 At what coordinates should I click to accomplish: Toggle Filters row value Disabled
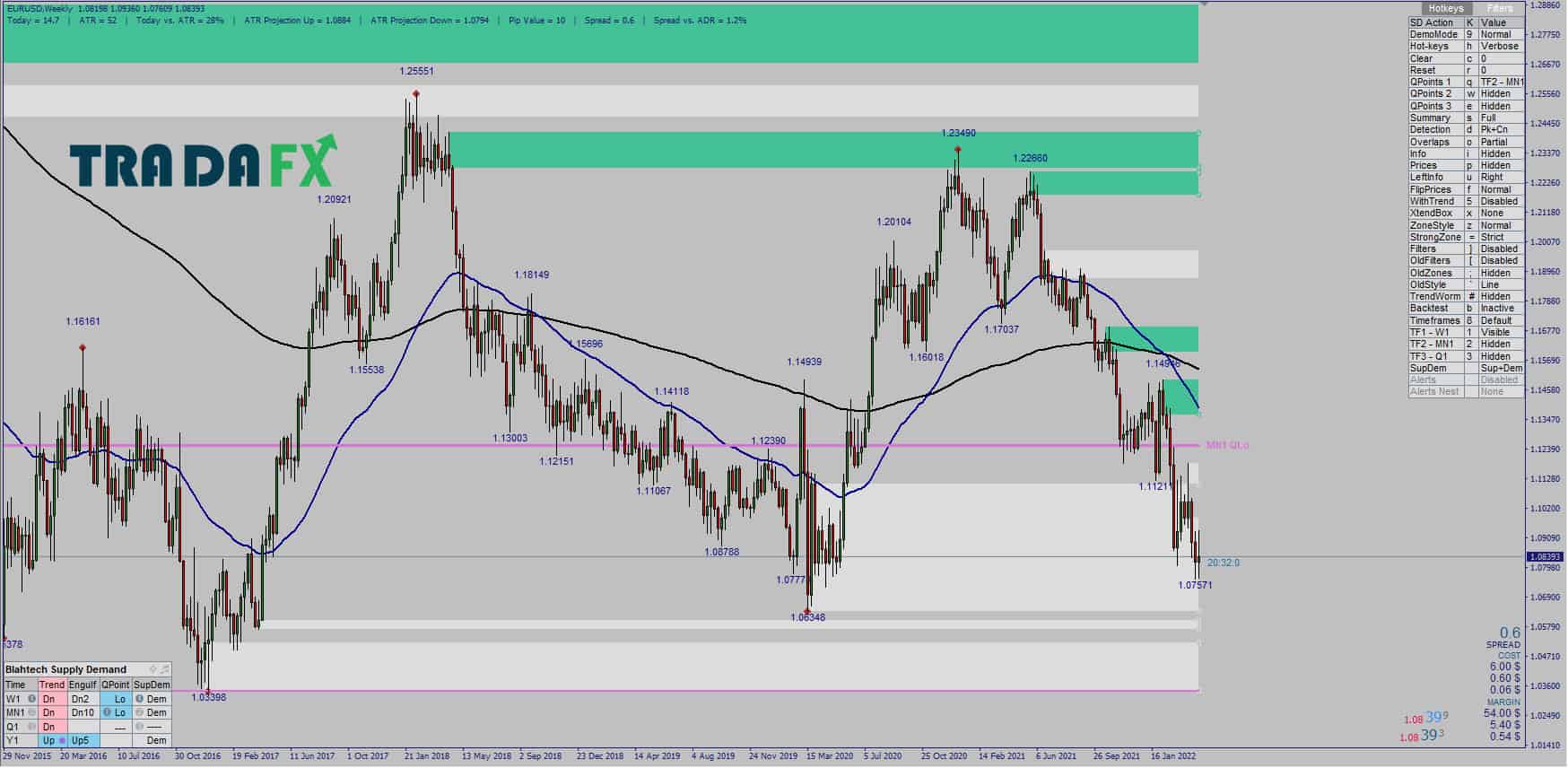pyautogui.click(x=1501, y=249)
